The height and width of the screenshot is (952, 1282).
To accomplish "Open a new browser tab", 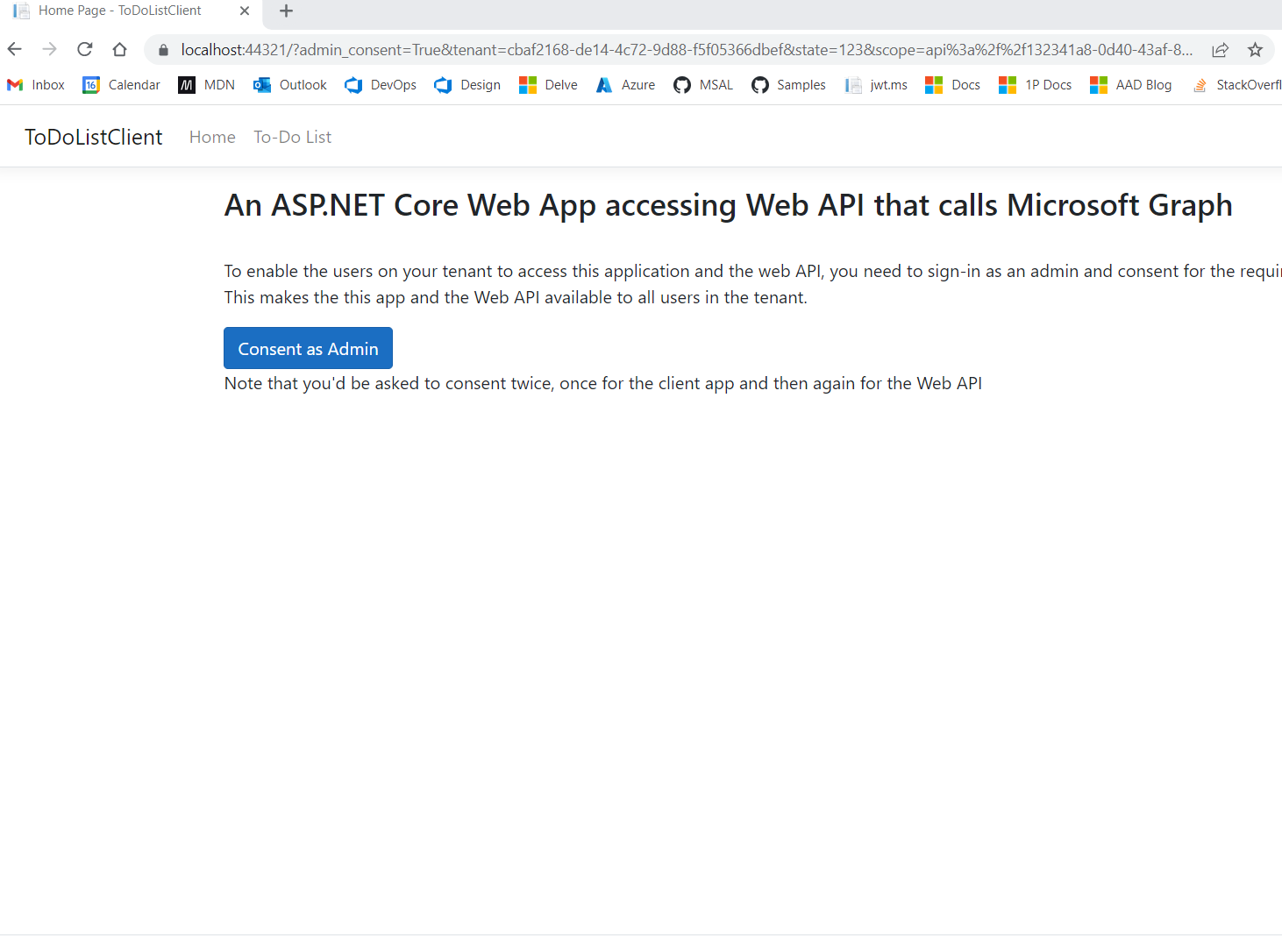I will point(286,11).
